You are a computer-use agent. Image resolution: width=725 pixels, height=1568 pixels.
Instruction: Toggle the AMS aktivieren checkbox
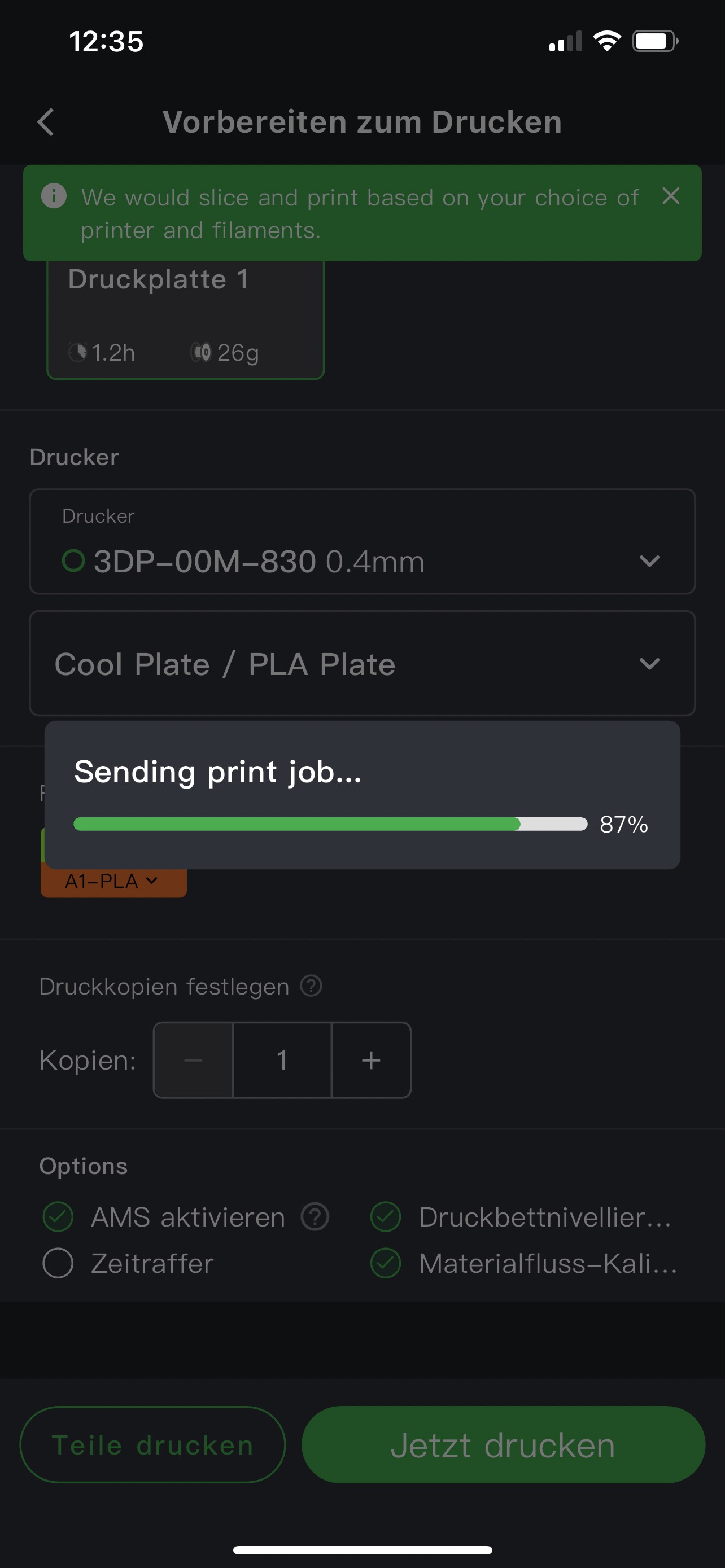(58, 1217)
